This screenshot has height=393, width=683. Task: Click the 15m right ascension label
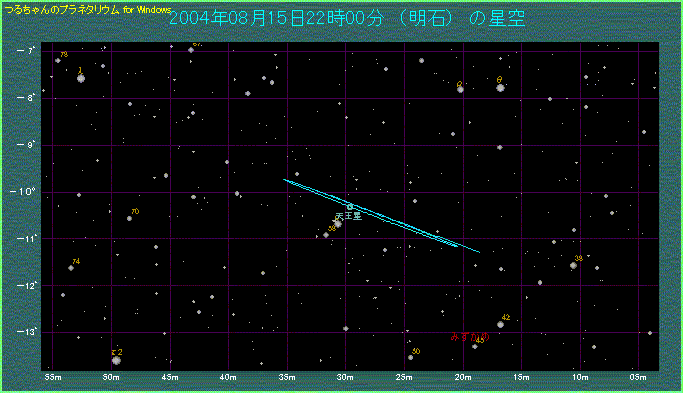[521, 377]
